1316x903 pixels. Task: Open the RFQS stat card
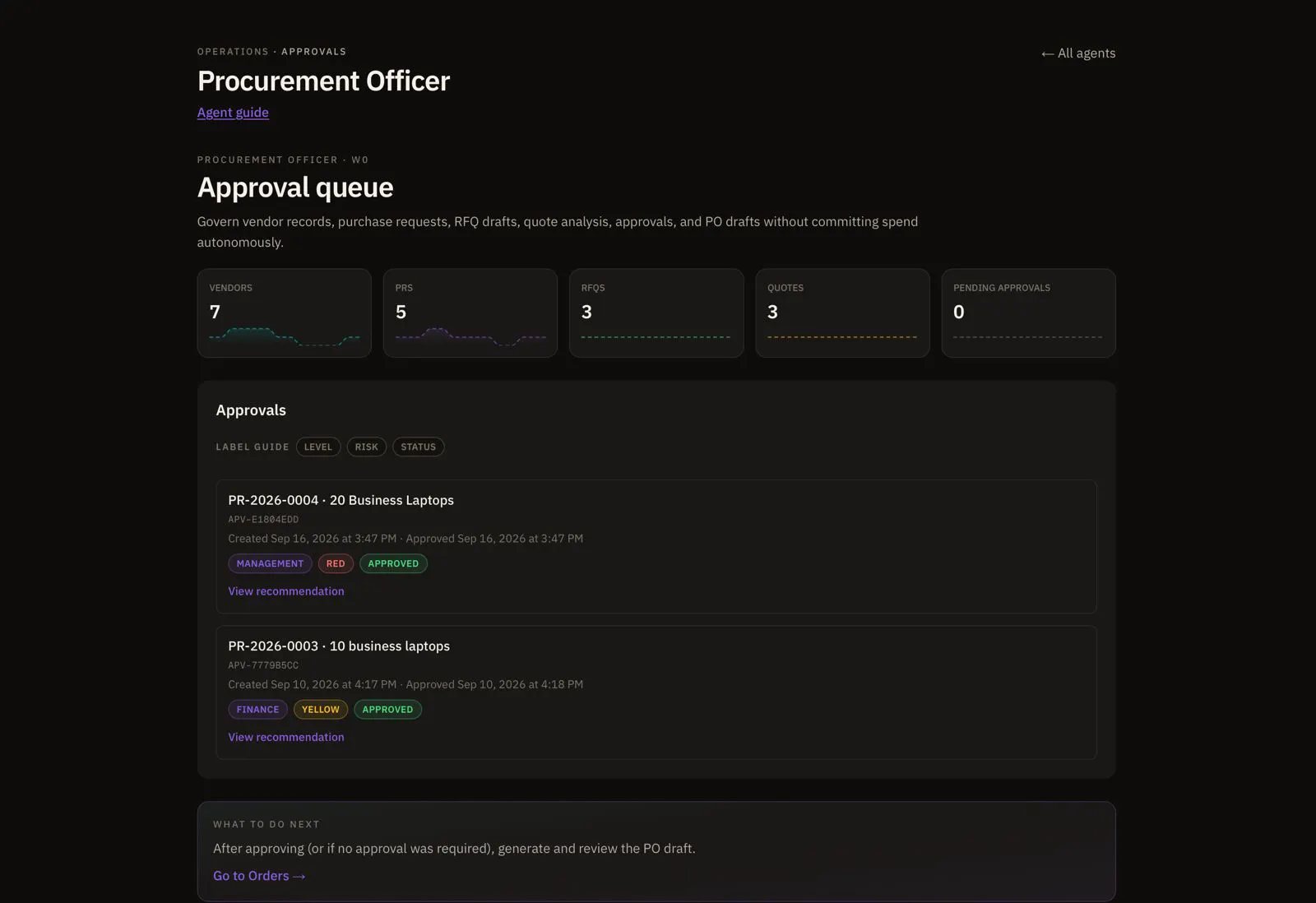(x=656, y=313)
